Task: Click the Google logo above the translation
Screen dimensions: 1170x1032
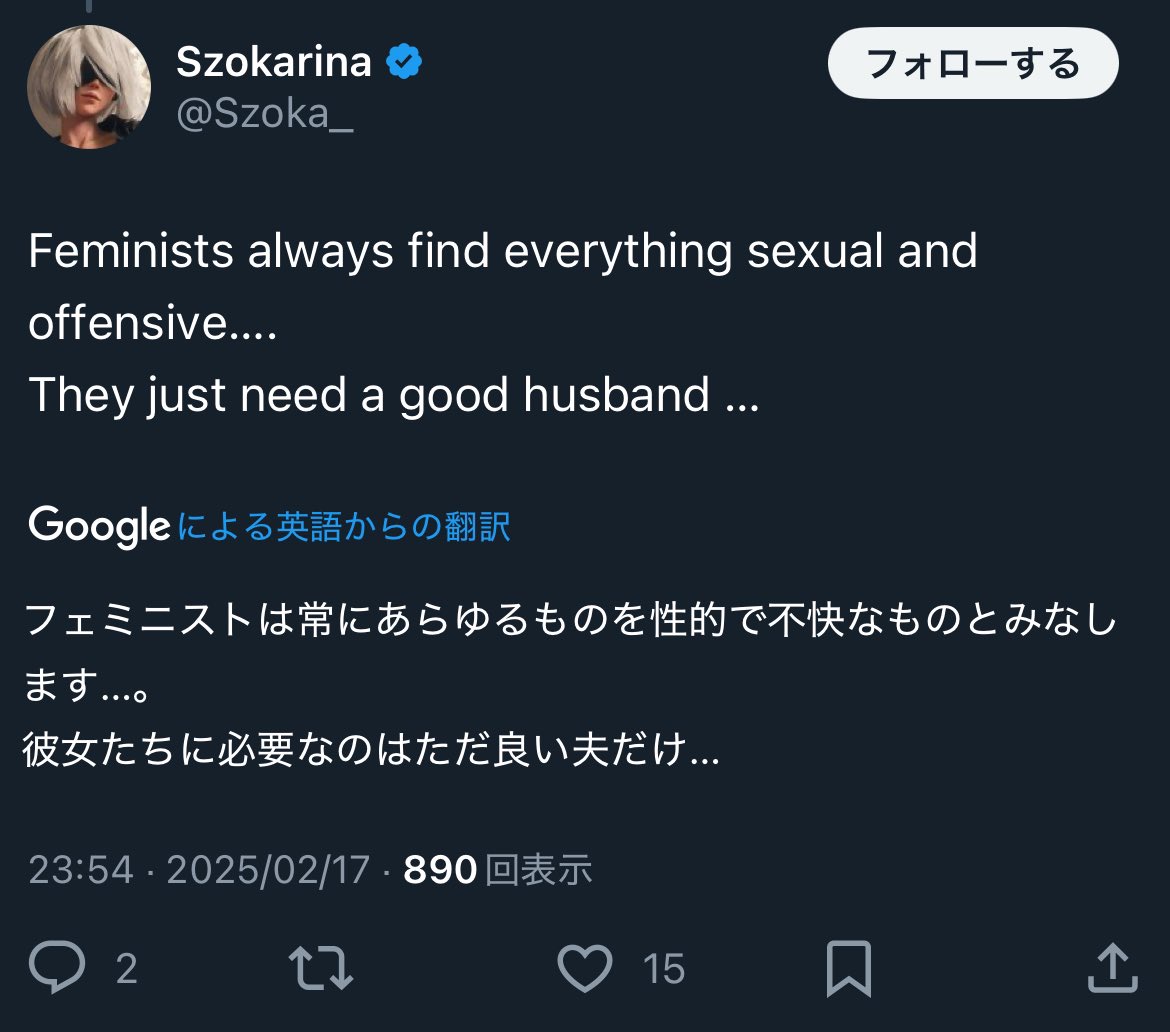Action: [x=99, y=526]
